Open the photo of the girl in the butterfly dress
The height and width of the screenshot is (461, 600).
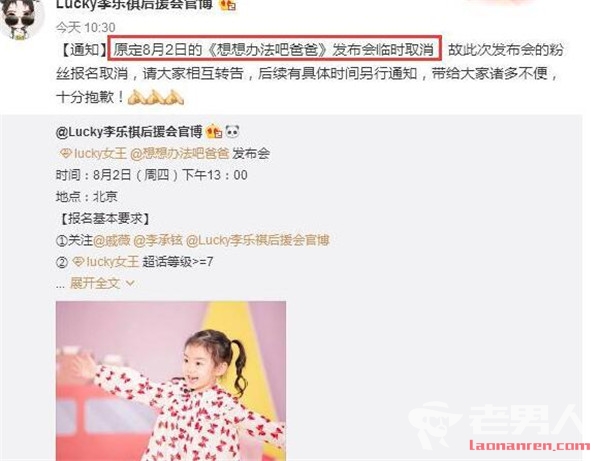[x=171, y=381]
